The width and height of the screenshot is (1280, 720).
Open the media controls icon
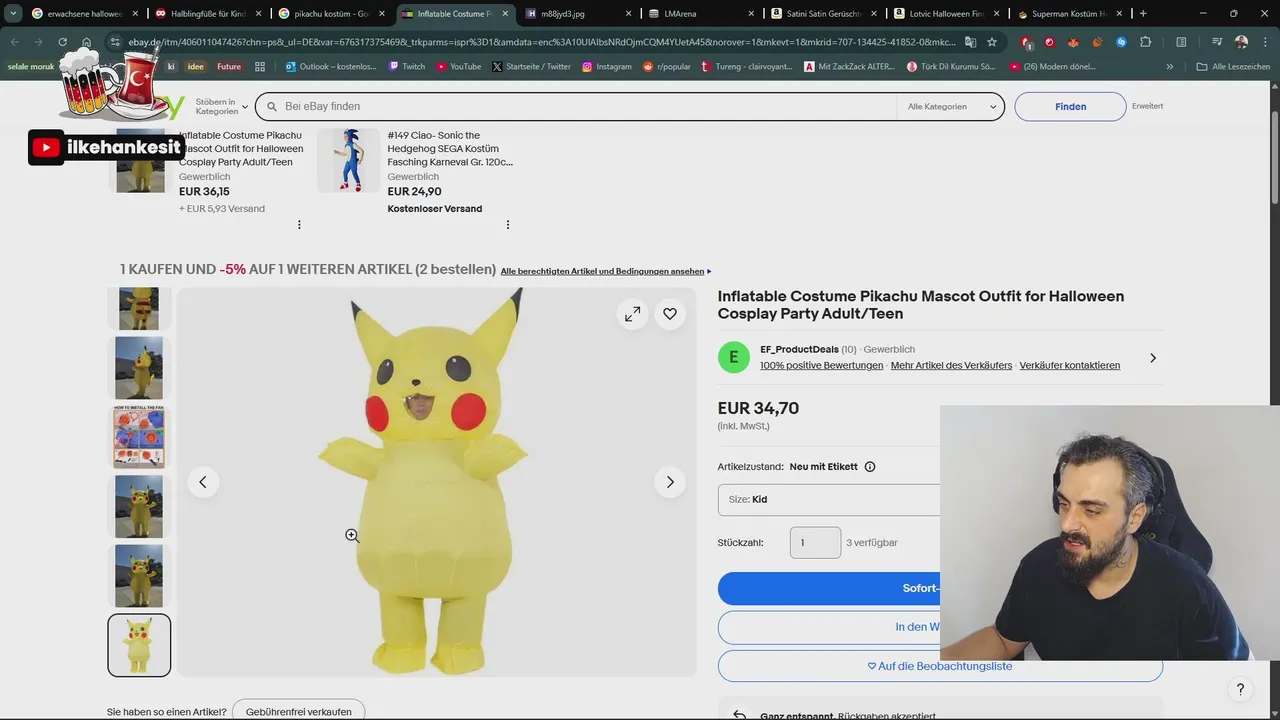tap(1217, 42)
